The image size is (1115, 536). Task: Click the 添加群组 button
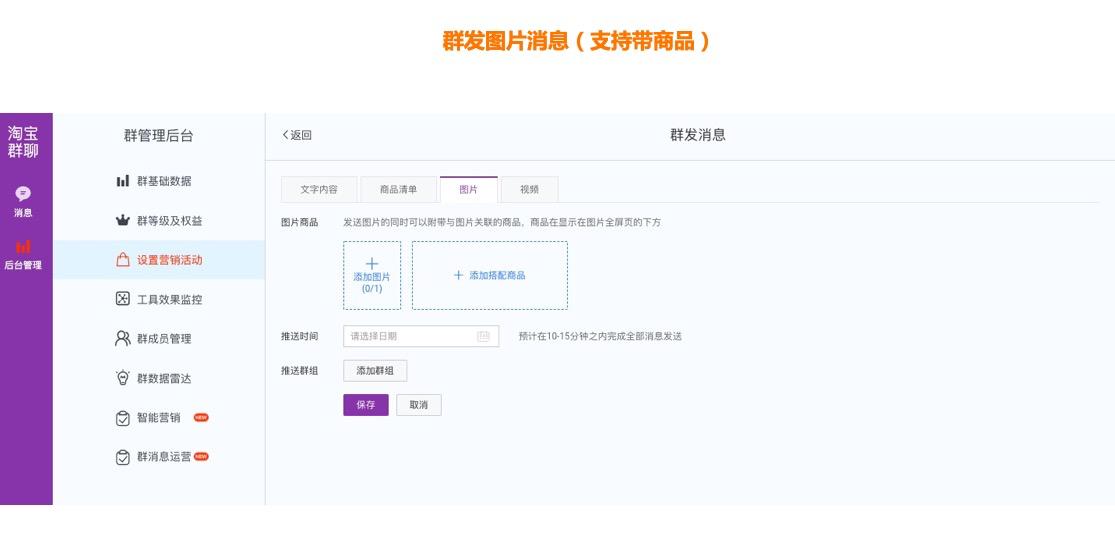click(375, 370)
